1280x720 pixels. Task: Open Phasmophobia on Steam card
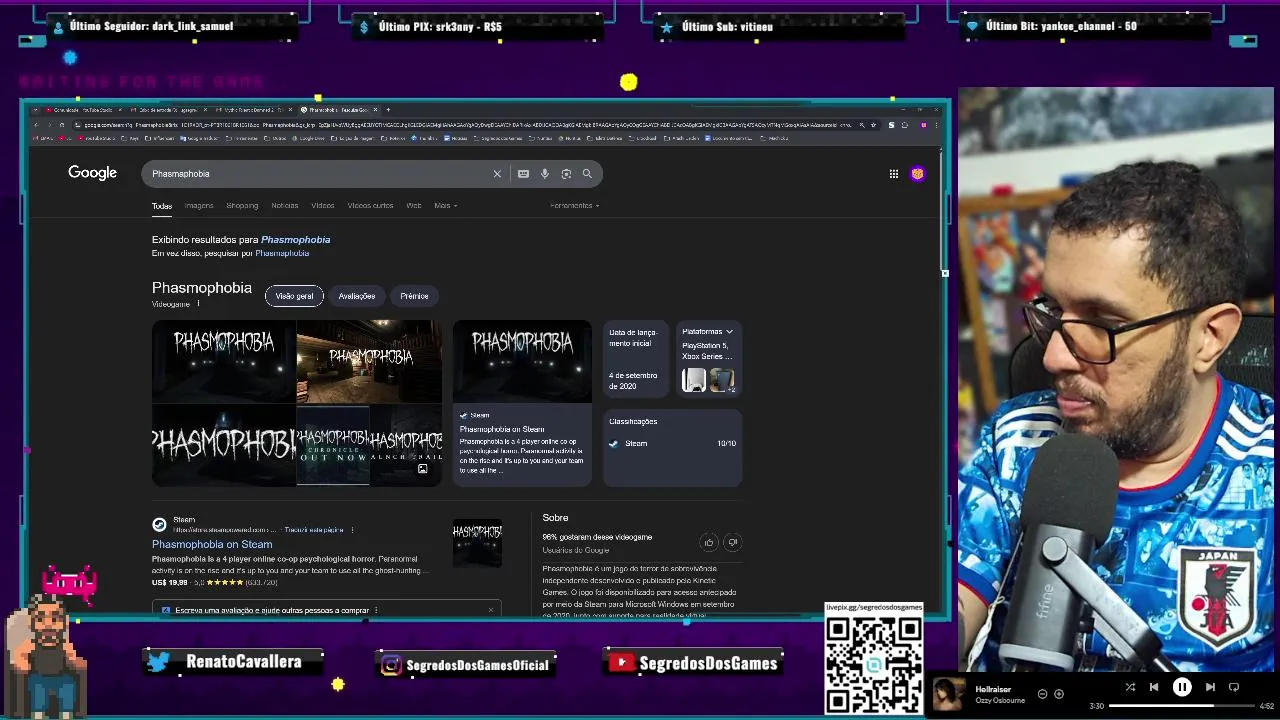pyautogui.click(x=522, y=403)
